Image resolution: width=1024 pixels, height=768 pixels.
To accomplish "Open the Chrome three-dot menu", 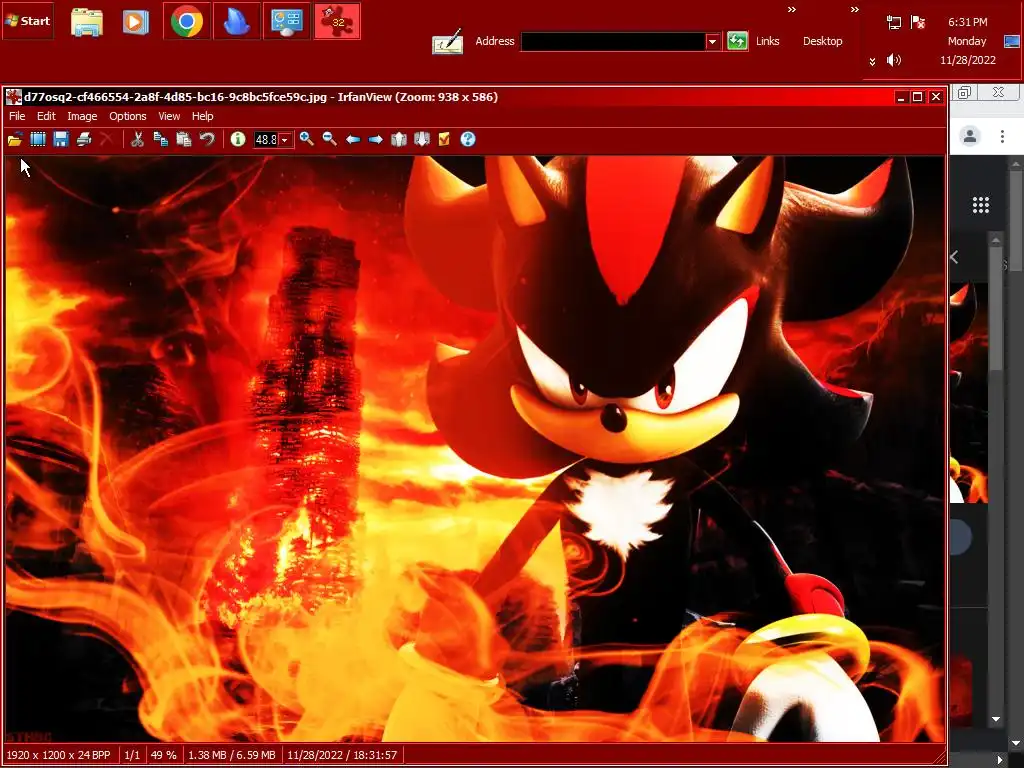I will pyautogui.click(x=1002, y=136).
